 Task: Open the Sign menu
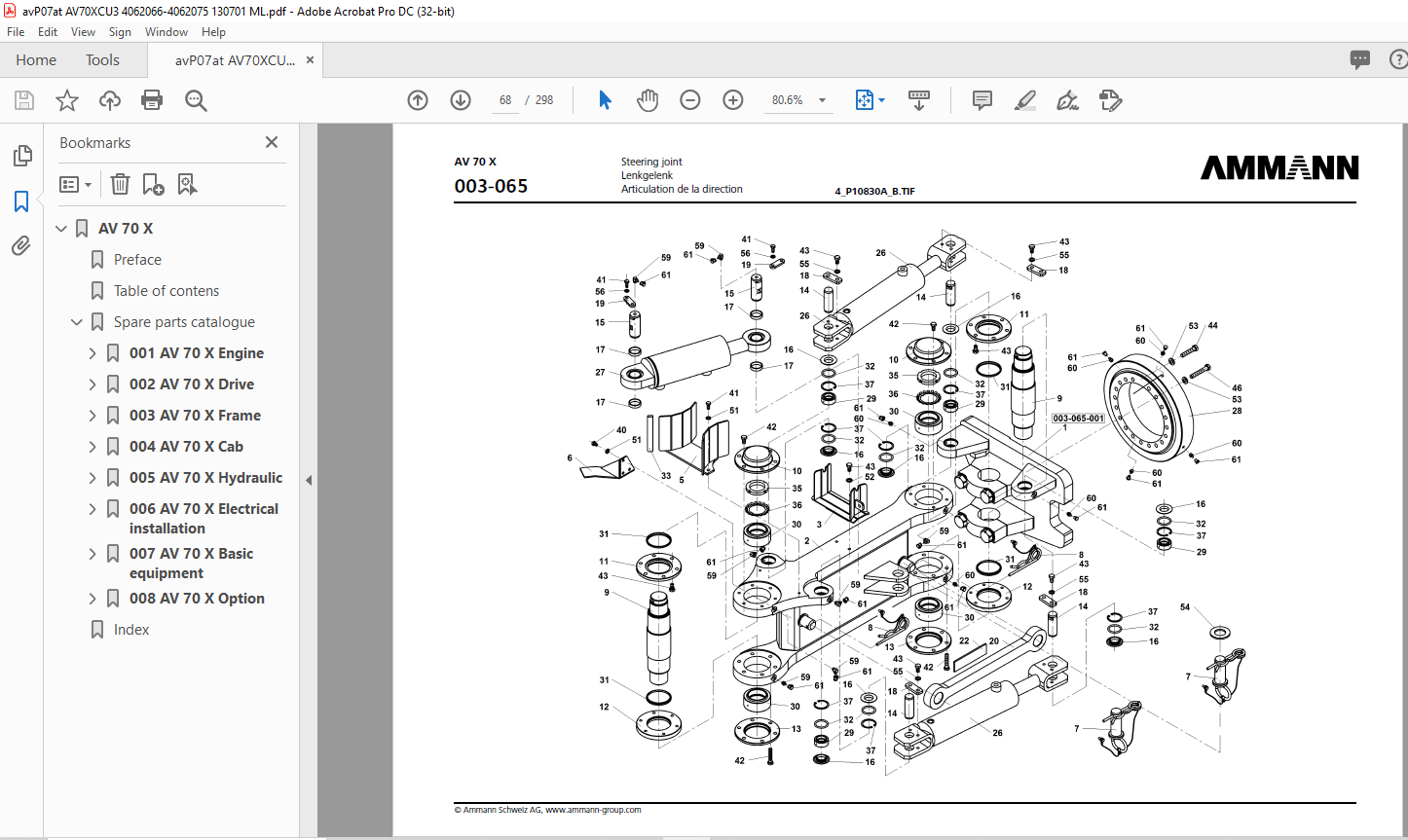click(120, 32)
